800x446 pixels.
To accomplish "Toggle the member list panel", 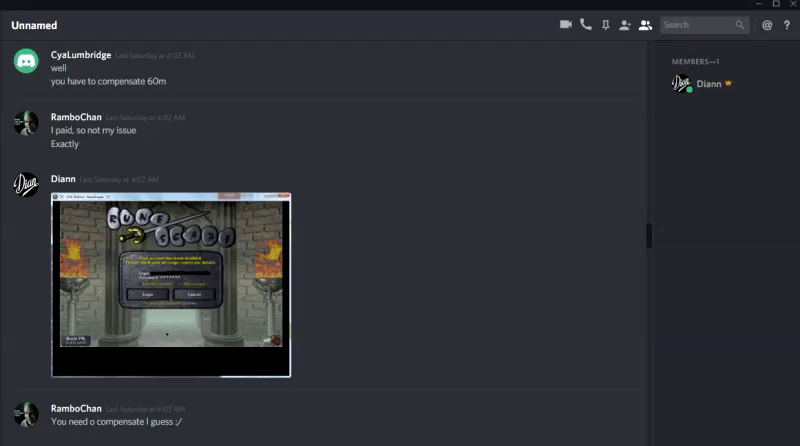I will click(x=645, y=25).
